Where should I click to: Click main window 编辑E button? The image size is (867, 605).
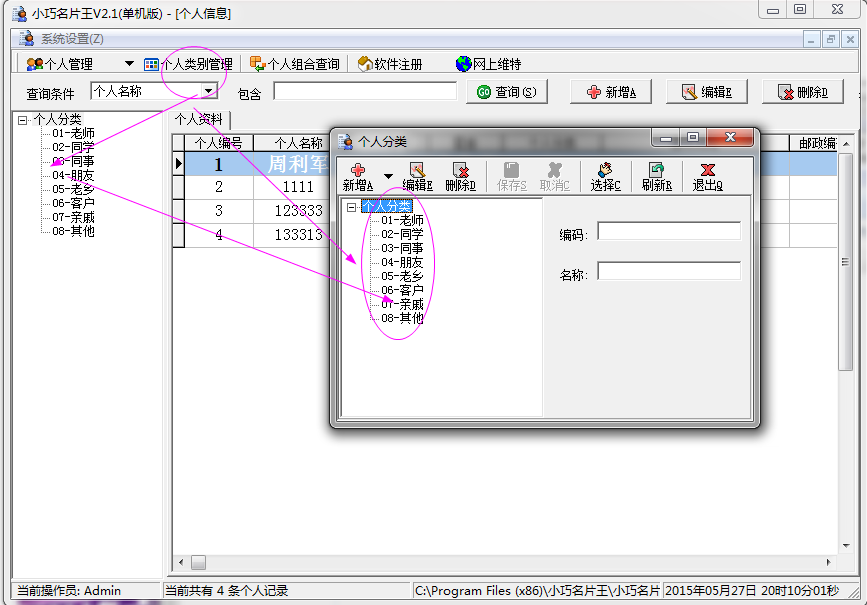(707, 92)
